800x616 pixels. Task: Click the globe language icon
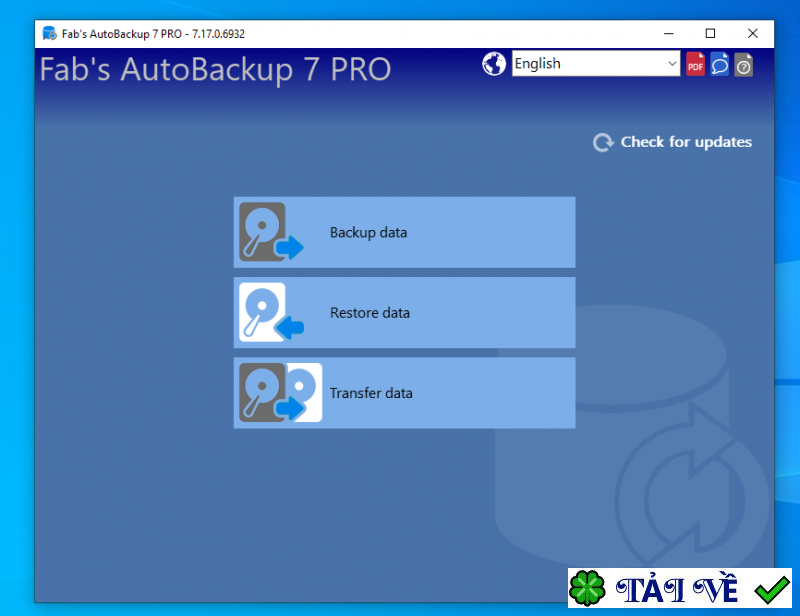(x=494, y=64)
